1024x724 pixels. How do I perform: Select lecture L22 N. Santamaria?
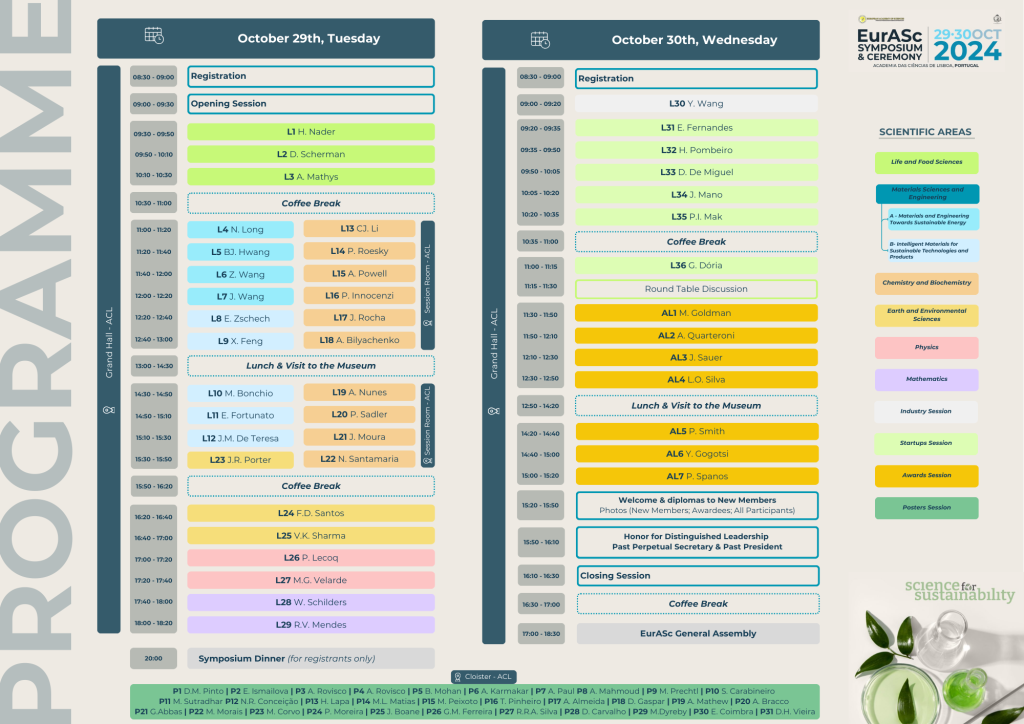click(x=359, y=459)
